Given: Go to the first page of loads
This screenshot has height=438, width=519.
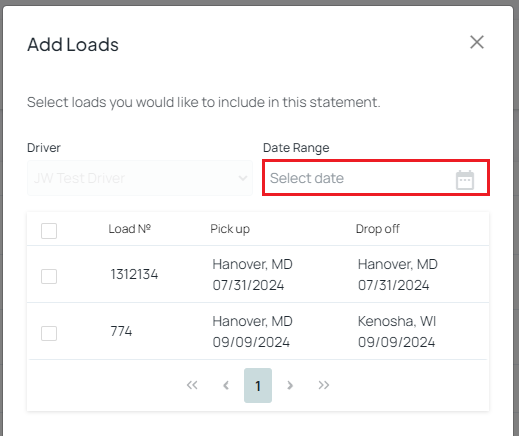Looking at the screenshot, I should coord(192,385).
